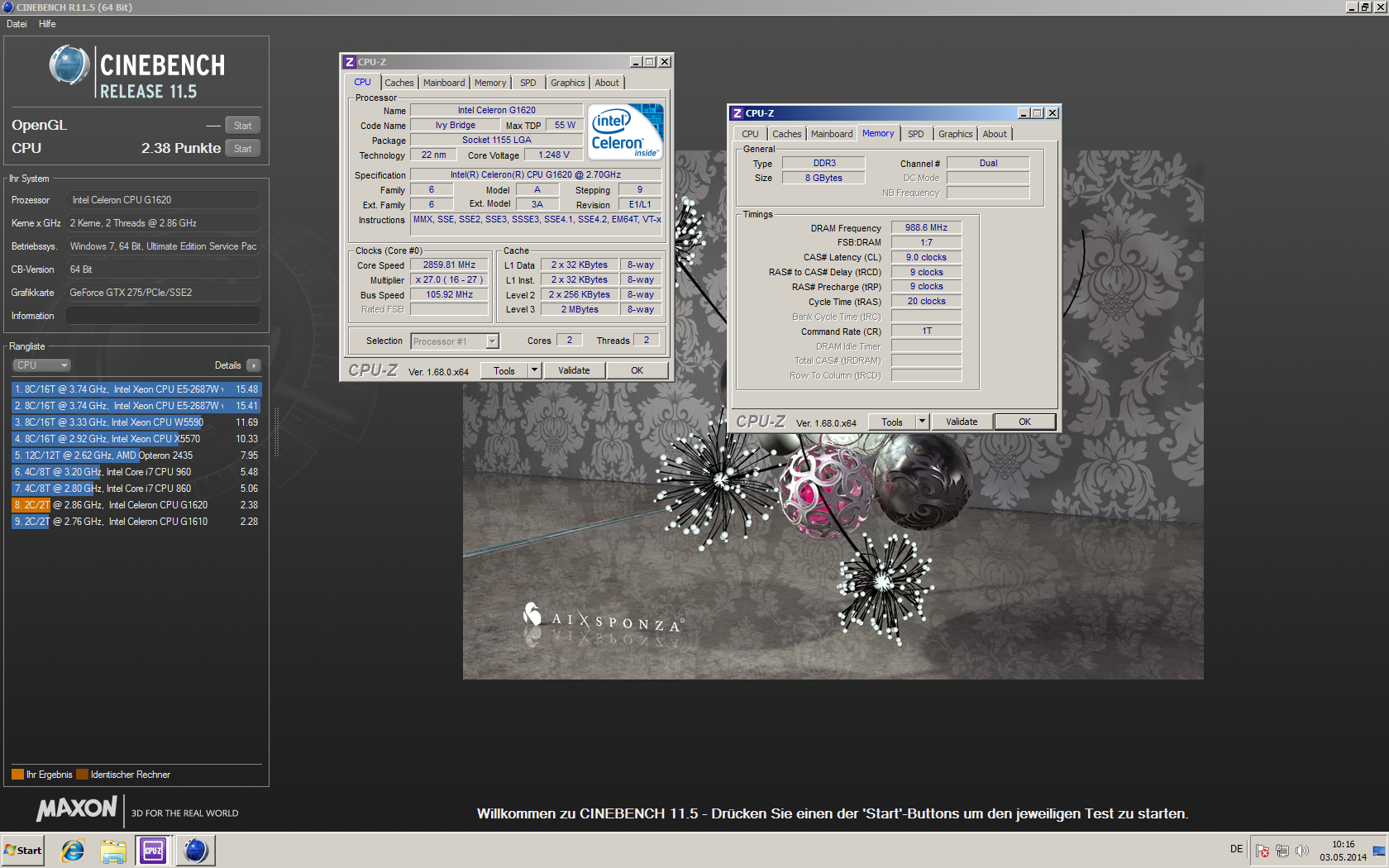Click the Identischer Rechner legend square
1389x868 pixels.
click(x=82, y=775)
